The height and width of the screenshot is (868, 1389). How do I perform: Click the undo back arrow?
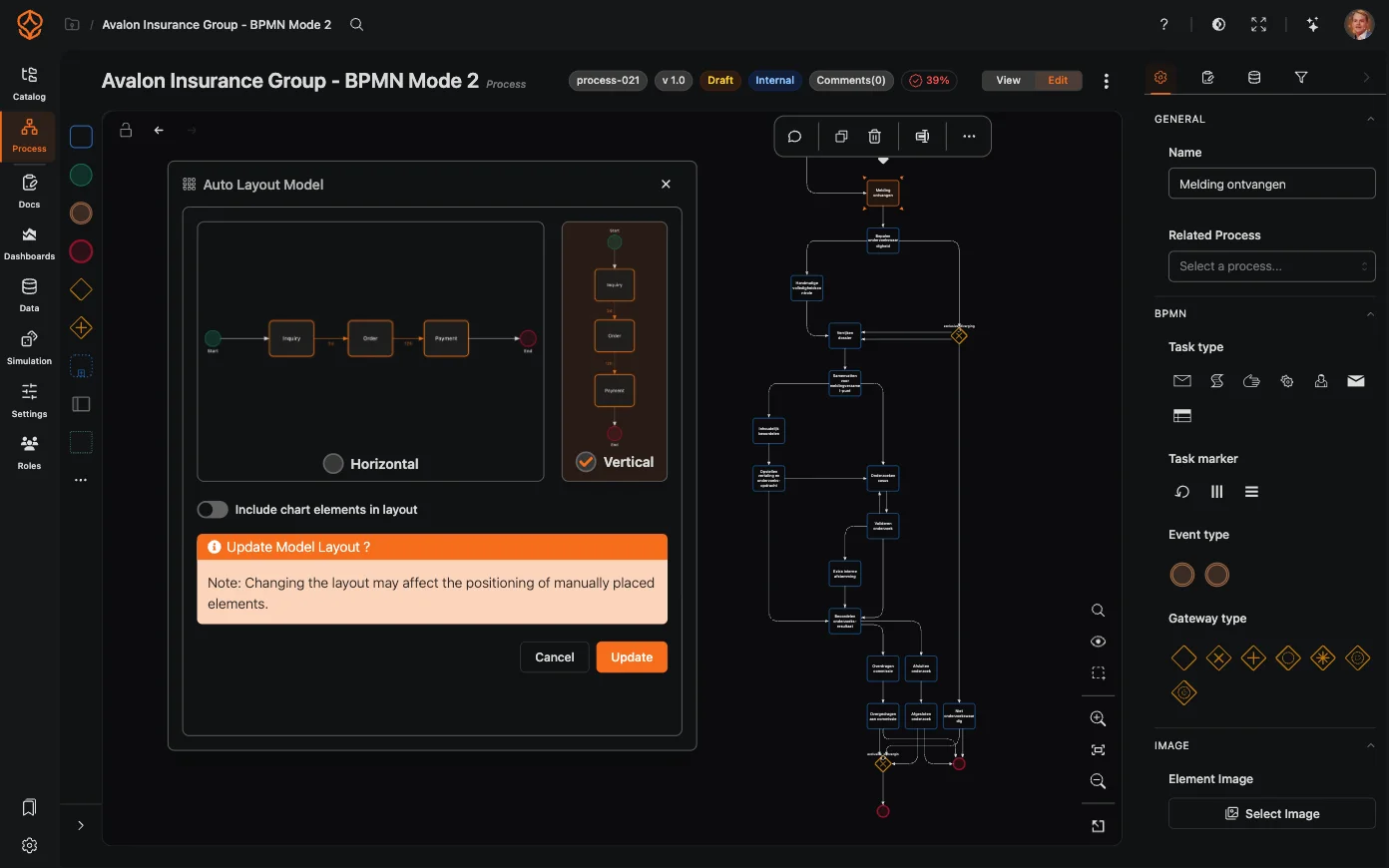(x=159, y=130)
